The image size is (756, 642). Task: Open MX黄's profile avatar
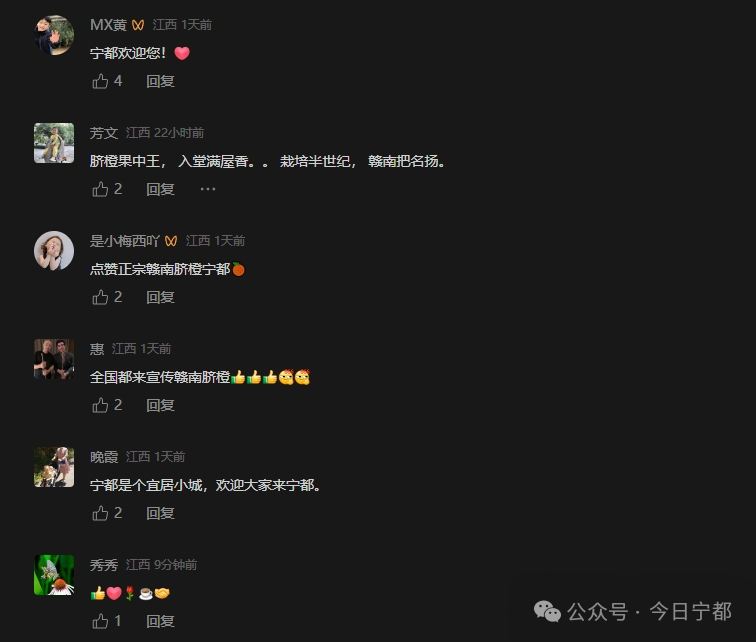tap(54, 35)
